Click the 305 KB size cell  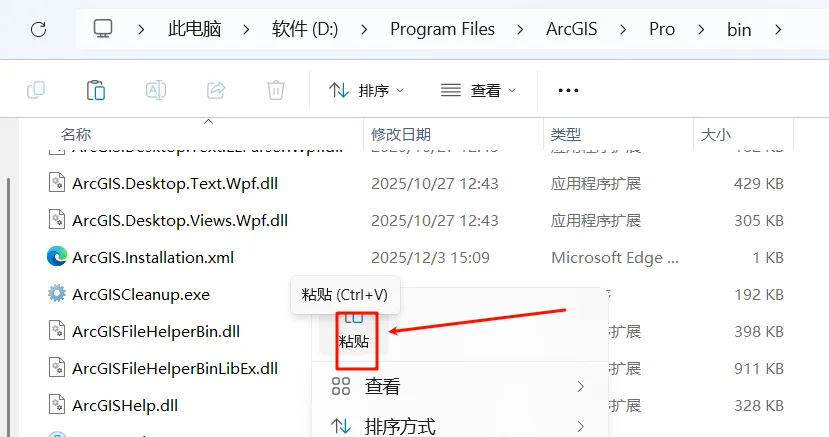point(759,220)
